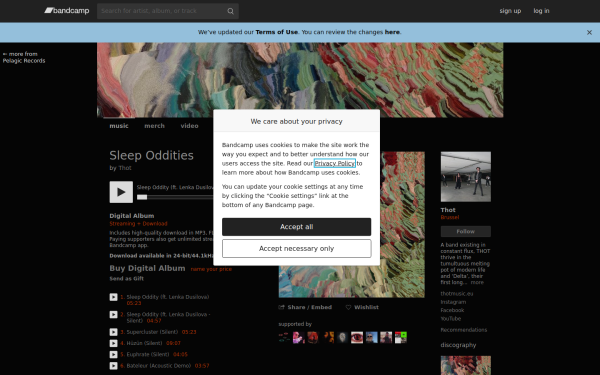Click the Streaming + Download text

[138, 223]
